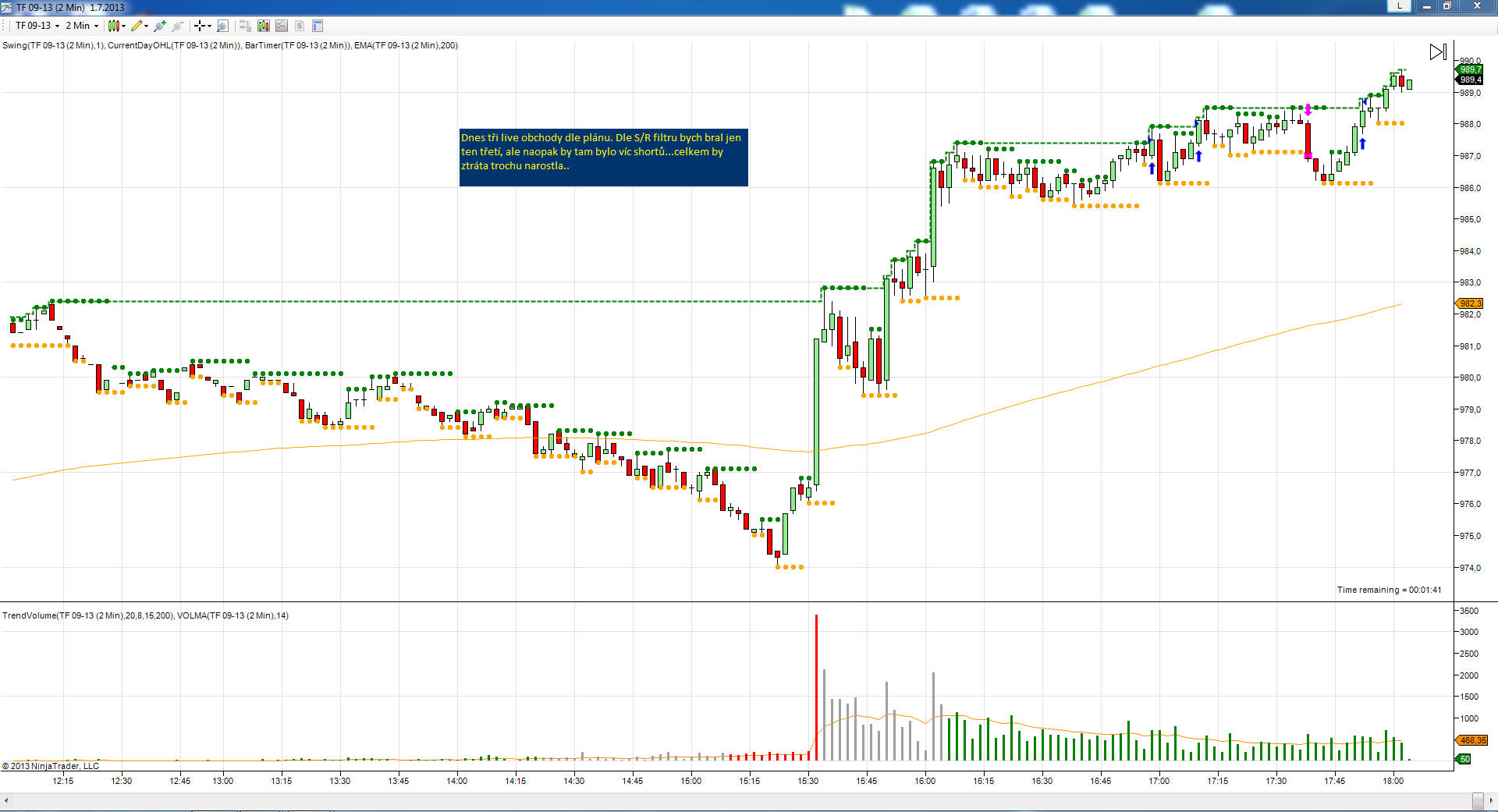Click the zoom frame magnifier icon
This screenshot has height=812, width=1498.
[x=222, y=26]
